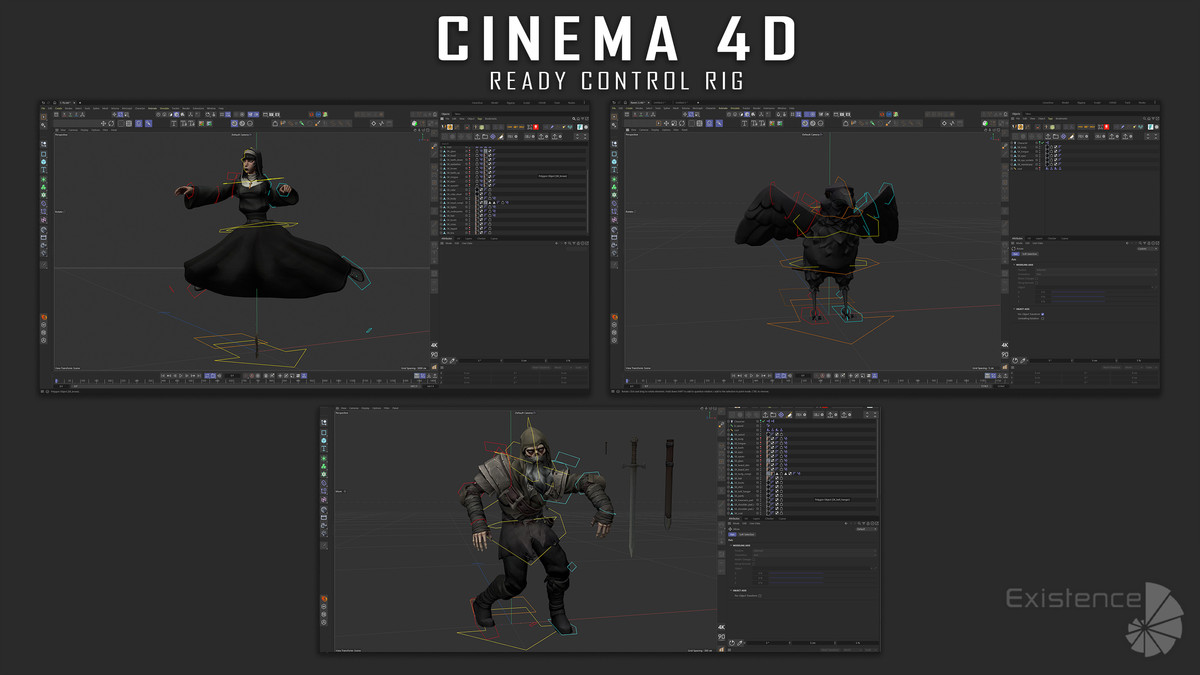Select Text tool icon in crow window palette
This screenshot has height=675, width=1200.
coord(614,170)
